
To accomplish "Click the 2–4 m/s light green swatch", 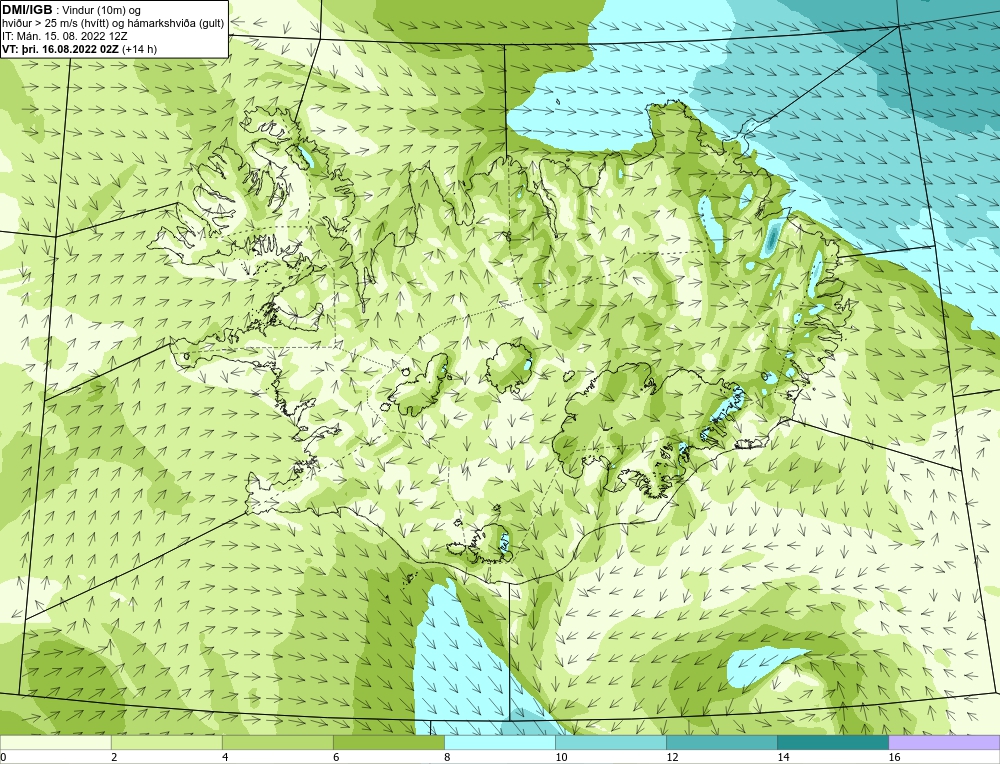I will pos(166,742).
